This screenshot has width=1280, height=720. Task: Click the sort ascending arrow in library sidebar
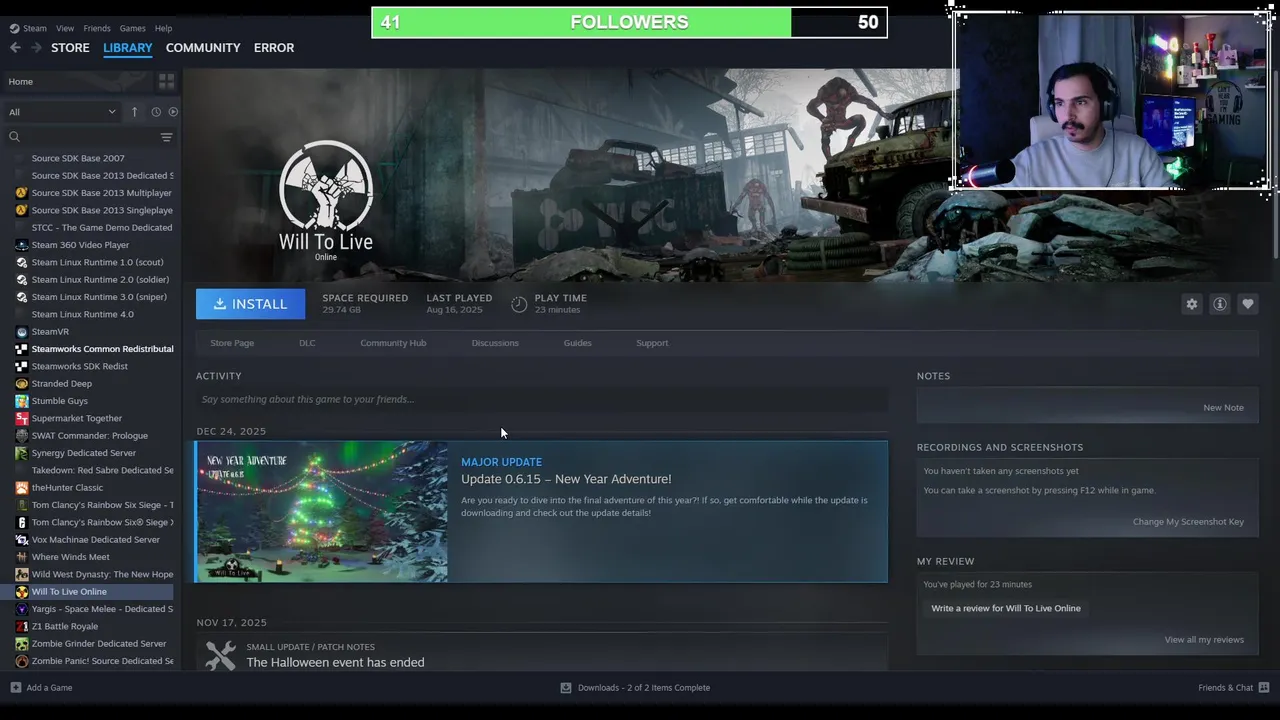[x=134, y=112]
